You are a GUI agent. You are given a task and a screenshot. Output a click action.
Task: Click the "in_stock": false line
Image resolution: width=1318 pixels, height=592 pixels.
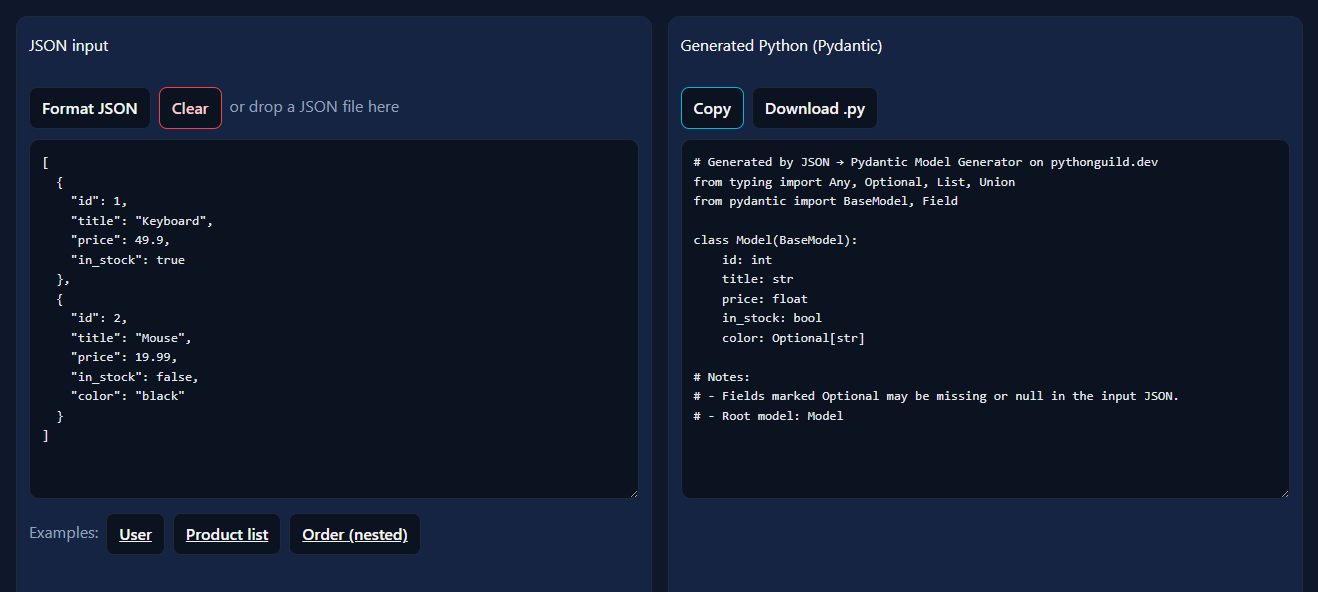[x=135, y=377]
